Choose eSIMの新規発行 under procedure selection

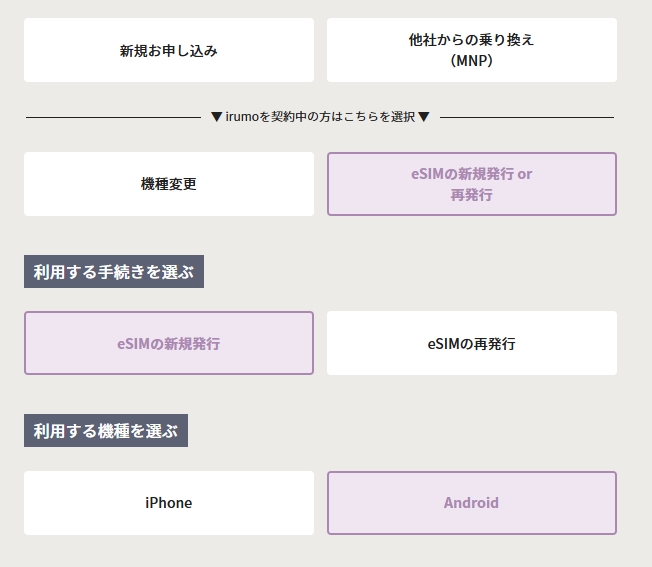coord(169,343)
